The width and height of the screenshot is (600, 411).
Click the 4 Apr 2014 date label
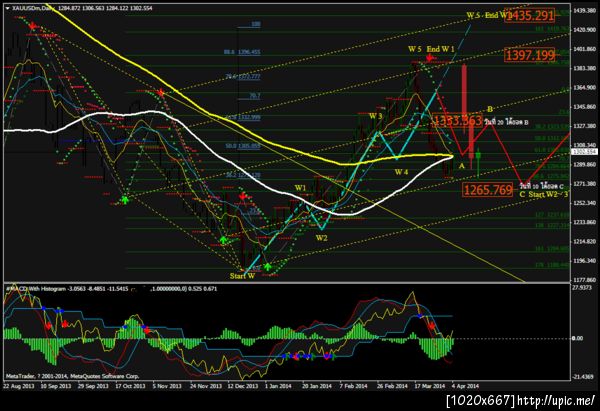click(465, 386)
